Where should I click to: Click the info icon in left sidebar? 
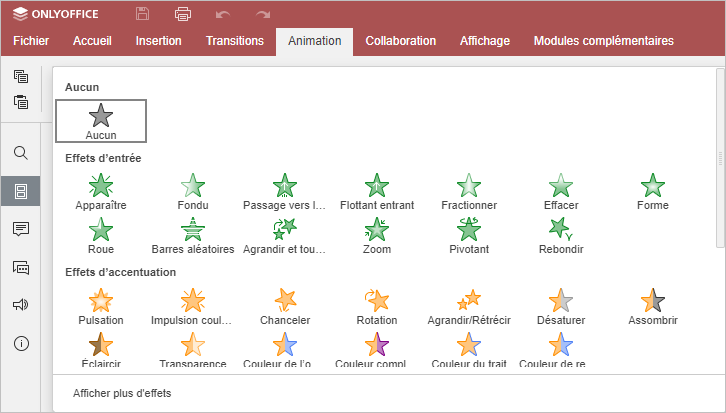pos(21,344)
